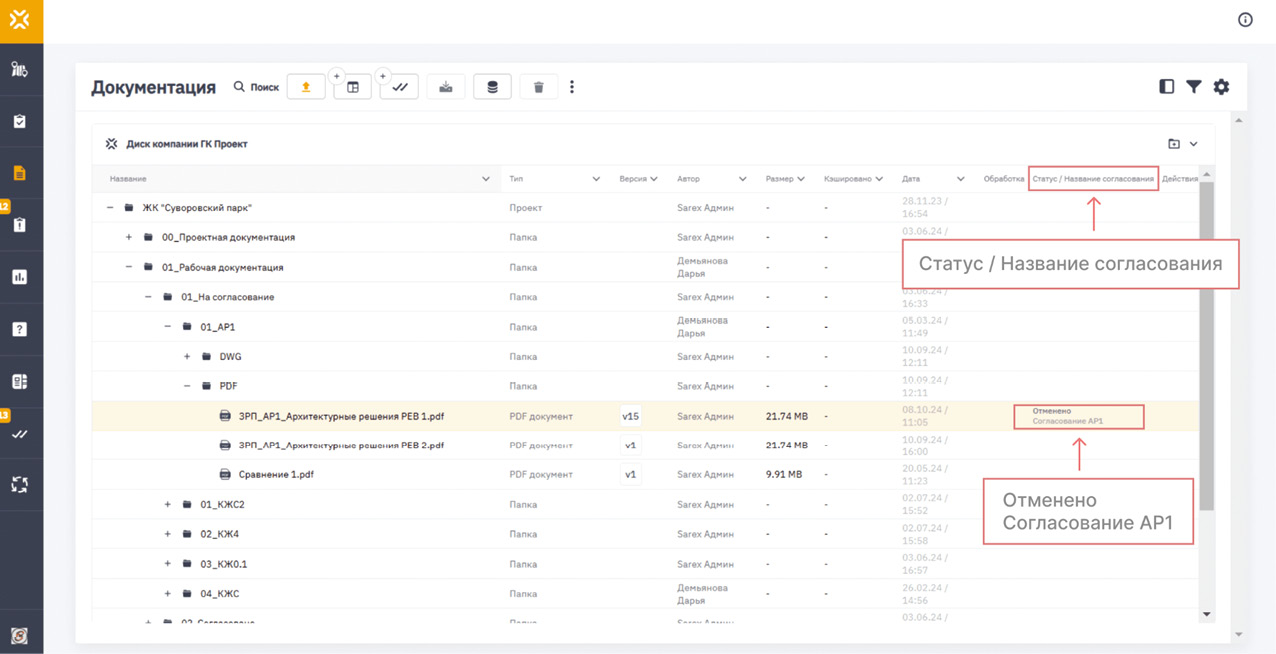Screen dimensions: 1276x654
Task: Open the info icon in top-right corner
Action: 1245,20
